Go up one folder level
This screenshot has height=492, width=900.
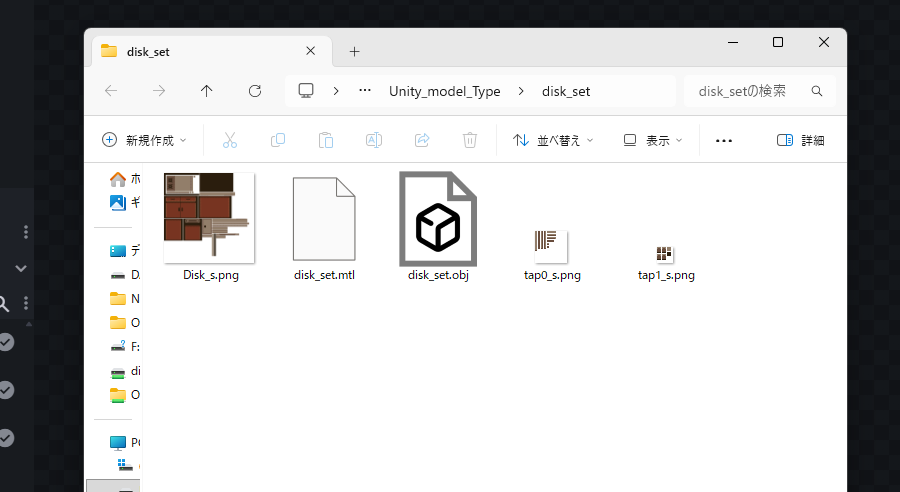(207, 91)
